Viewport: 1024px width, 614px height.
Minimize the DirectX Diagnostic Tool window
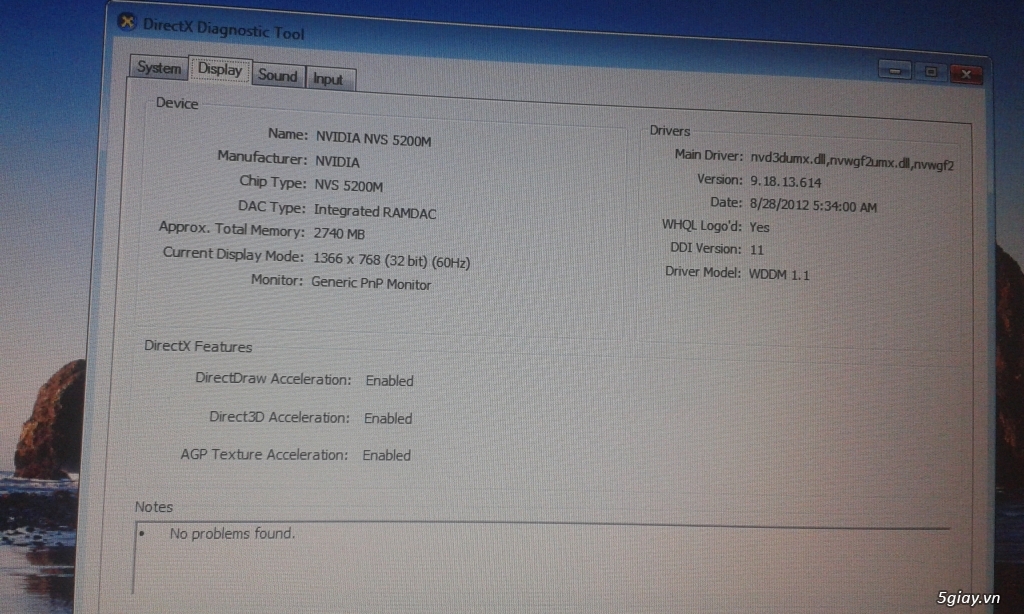point(895,70)
